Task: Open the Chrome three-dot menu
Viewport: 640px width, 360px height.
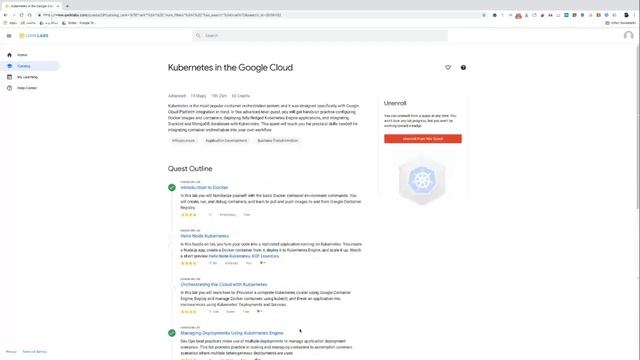Action: (635, 15)
